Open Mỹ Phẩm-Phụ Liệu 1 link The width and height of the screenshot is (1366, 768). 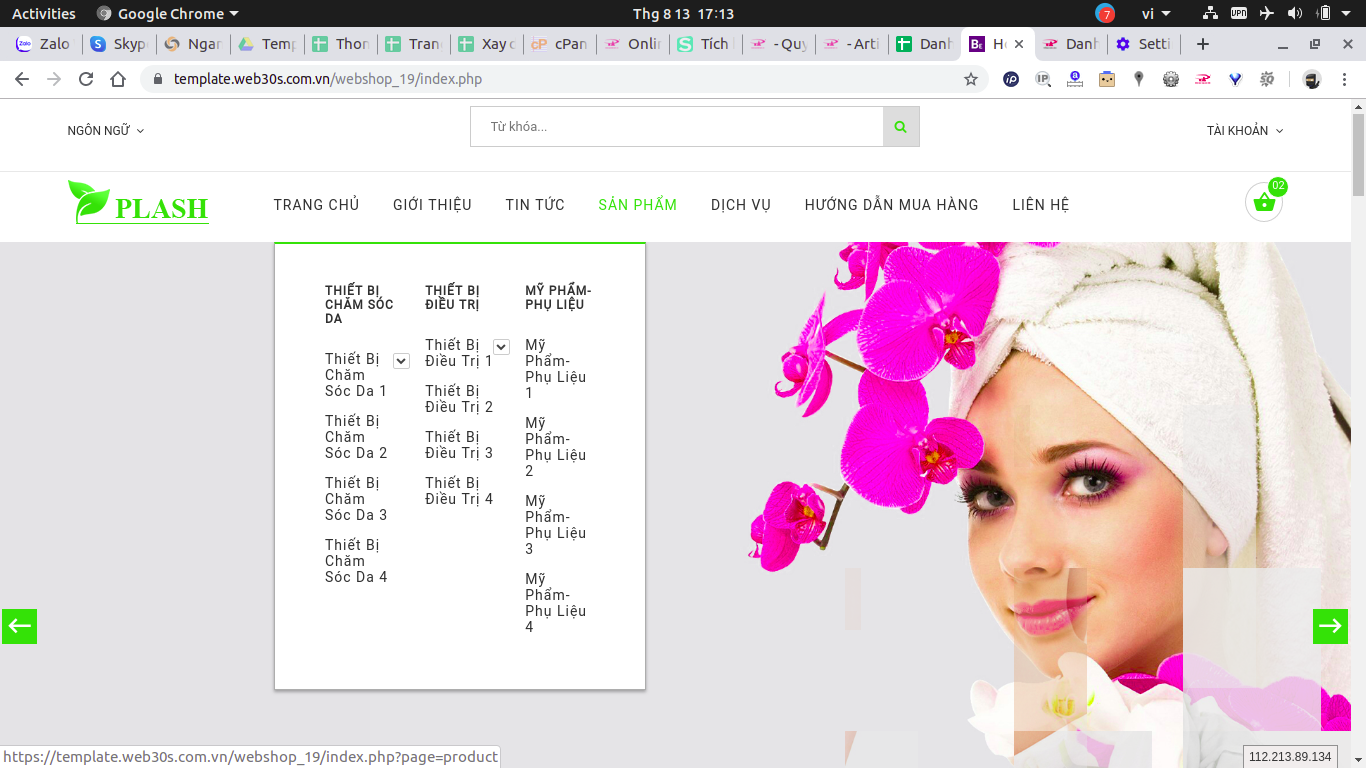(556, 369)
